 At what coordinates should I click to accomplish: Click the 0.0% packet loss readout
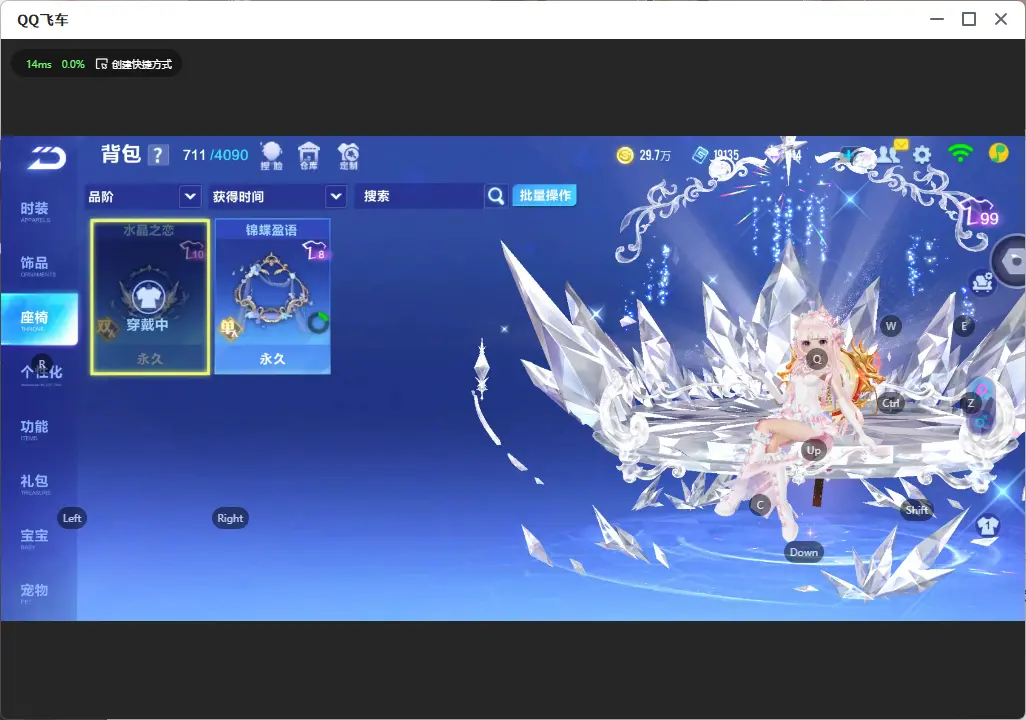click(x=73, y=64)
